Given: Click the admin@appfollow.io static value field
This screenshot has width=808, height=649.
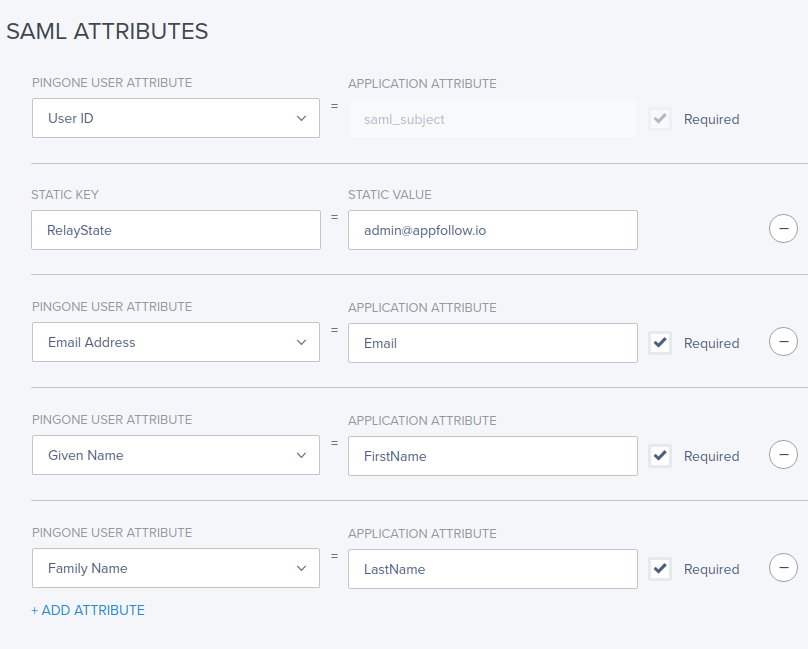Looking at the screenshot, I should (493, 230).
